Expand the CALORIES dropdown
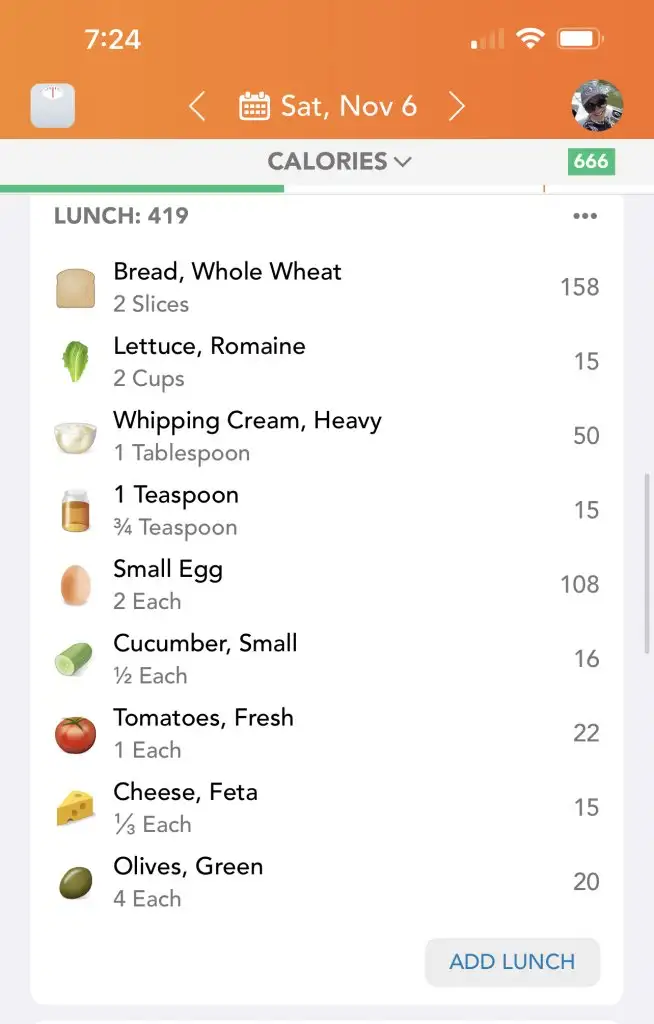The height and width of the screenshot is (1024, 654). pyautogui.click(x=339, y=161)
